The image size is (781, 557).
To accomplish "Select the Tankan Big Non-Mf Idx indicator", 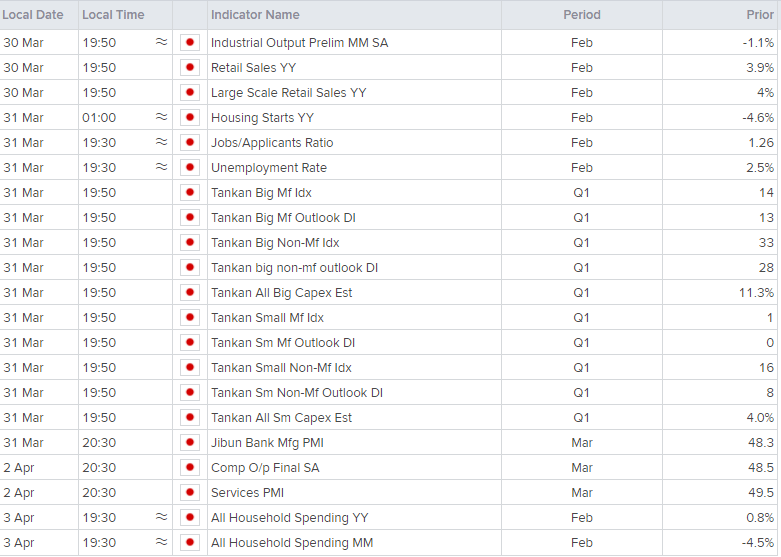I will (275, 243).
